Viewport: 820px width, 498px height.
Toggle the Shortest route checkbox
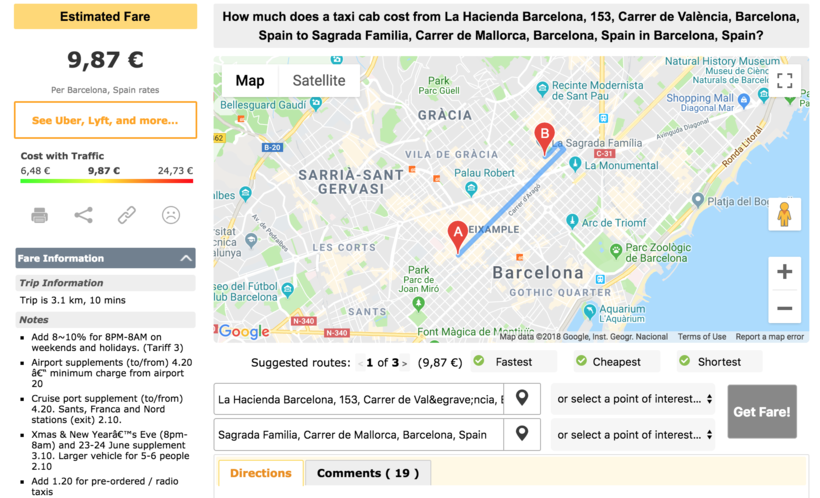684,362
